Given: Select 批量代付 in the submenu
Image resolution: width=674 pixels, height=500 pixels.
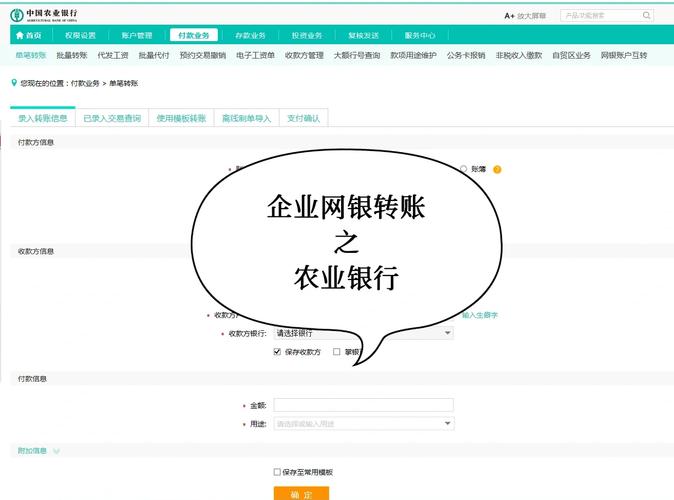Looking at the screenshot, I should 154,55.
